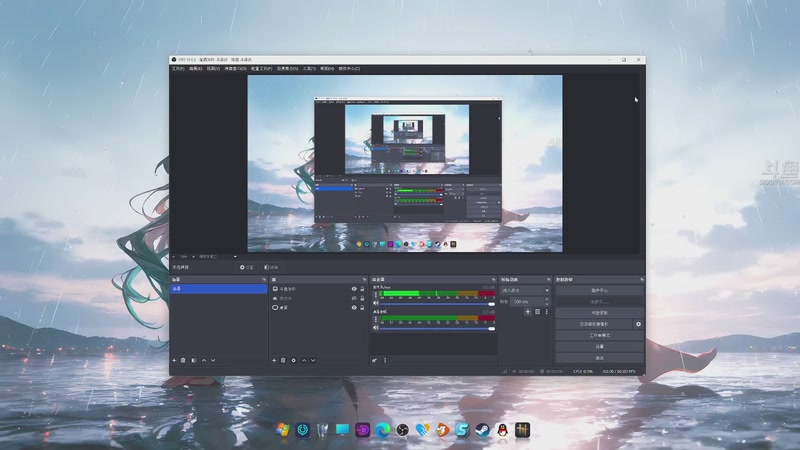Open the preview scale-to-window dropdown

click(217, 257)
